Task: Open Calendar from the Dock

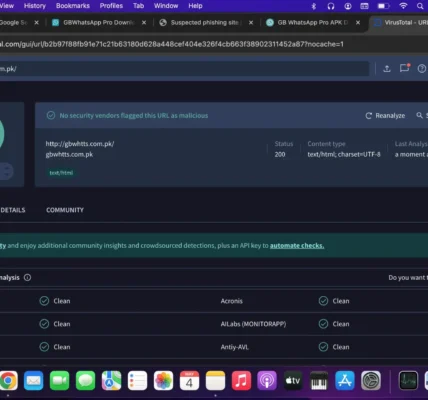Action: pyautogui.click(x=189, y=380)
